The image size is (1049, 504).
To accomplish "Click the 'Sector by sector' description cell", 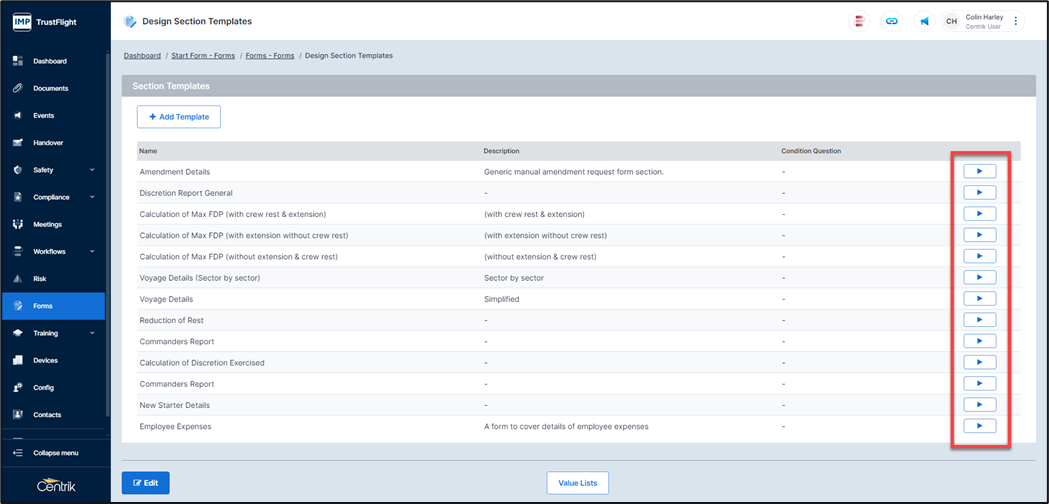I will coord(514,278).
